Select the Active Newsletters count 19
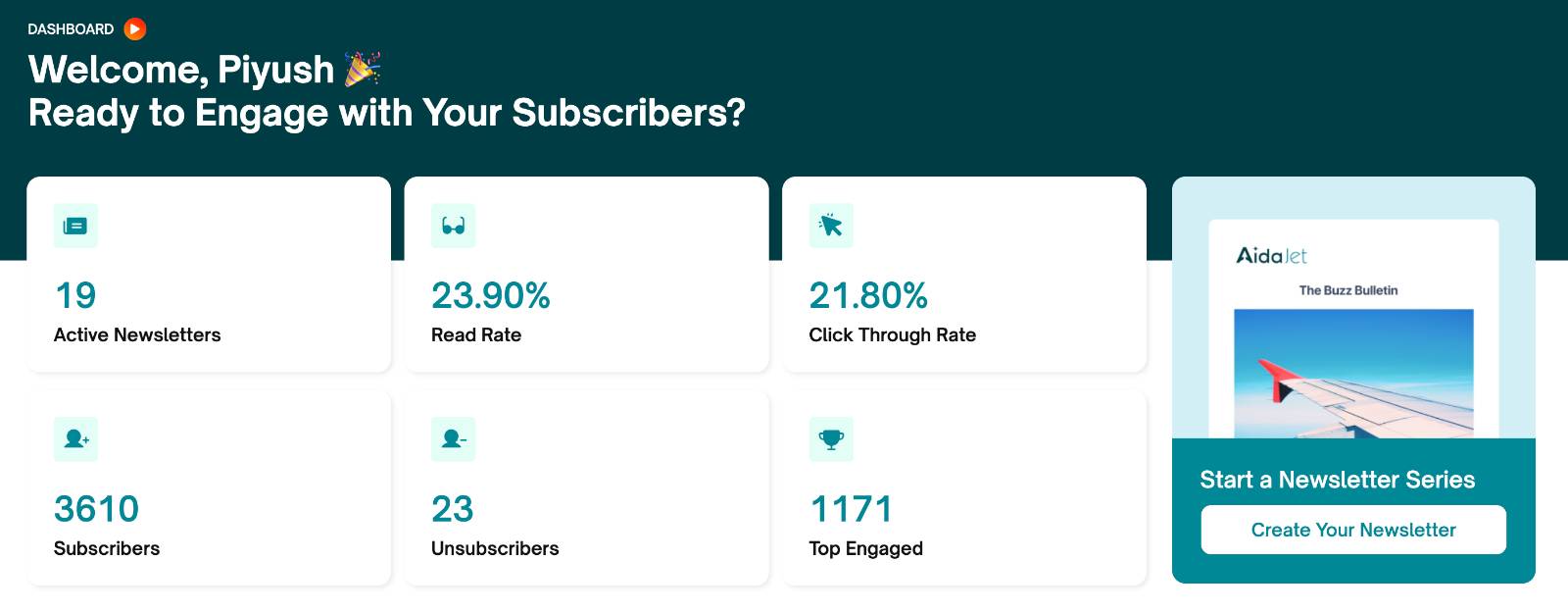 pyautogui.click(x=73, y=295)
